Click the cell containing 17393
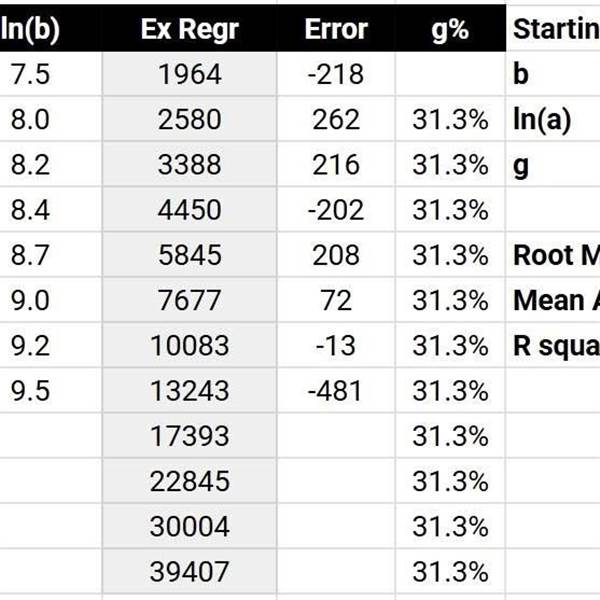The width and height of the screenshot is (600, 600). point(189,435)
